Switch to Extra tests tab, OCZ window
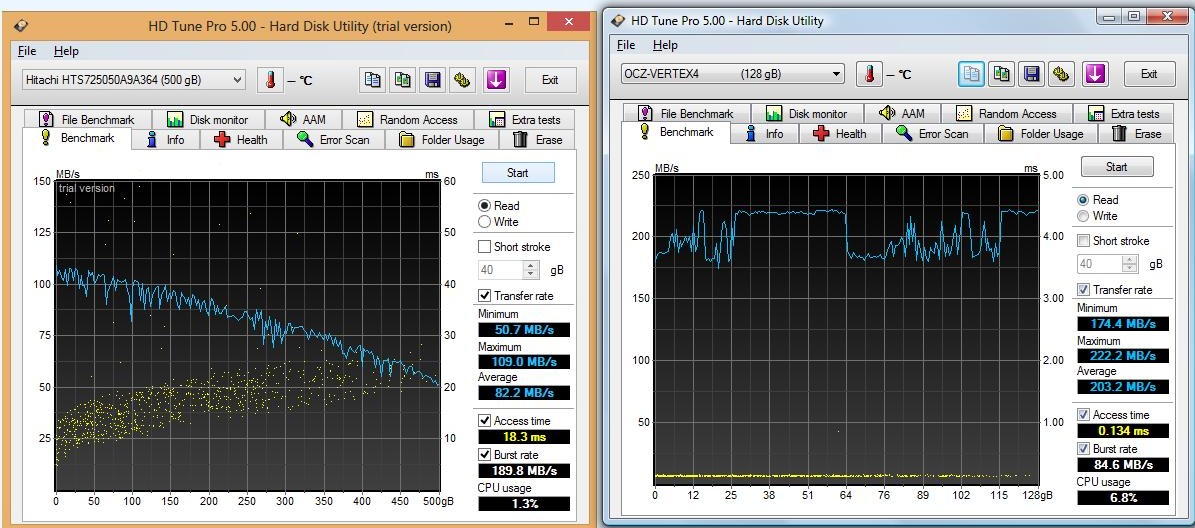Image resolution: width=1195 pixels, height=528 pixels. pos(1123,114)
